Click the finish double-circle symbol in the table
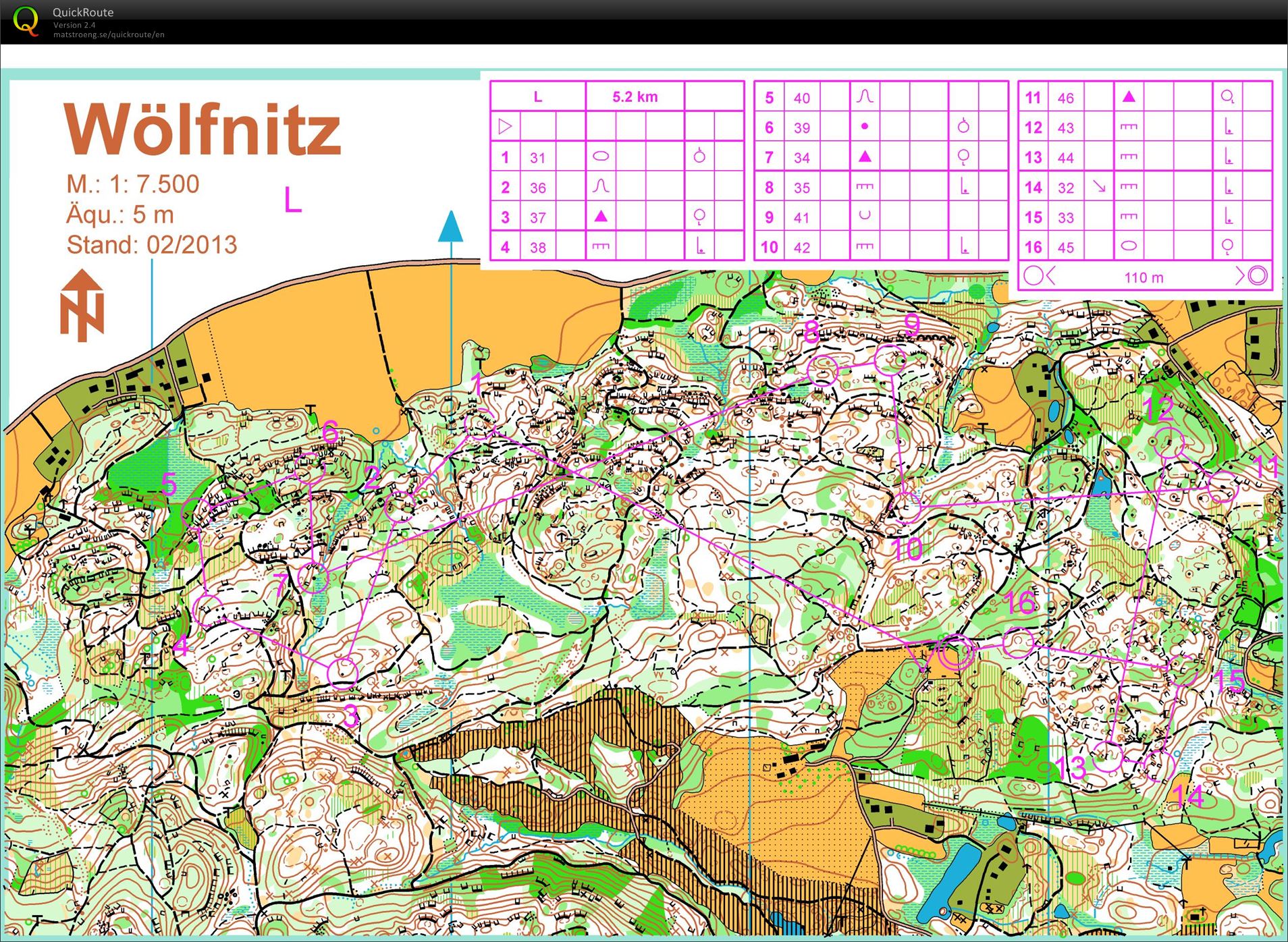1288x942 pixels. click(1258, 275)
